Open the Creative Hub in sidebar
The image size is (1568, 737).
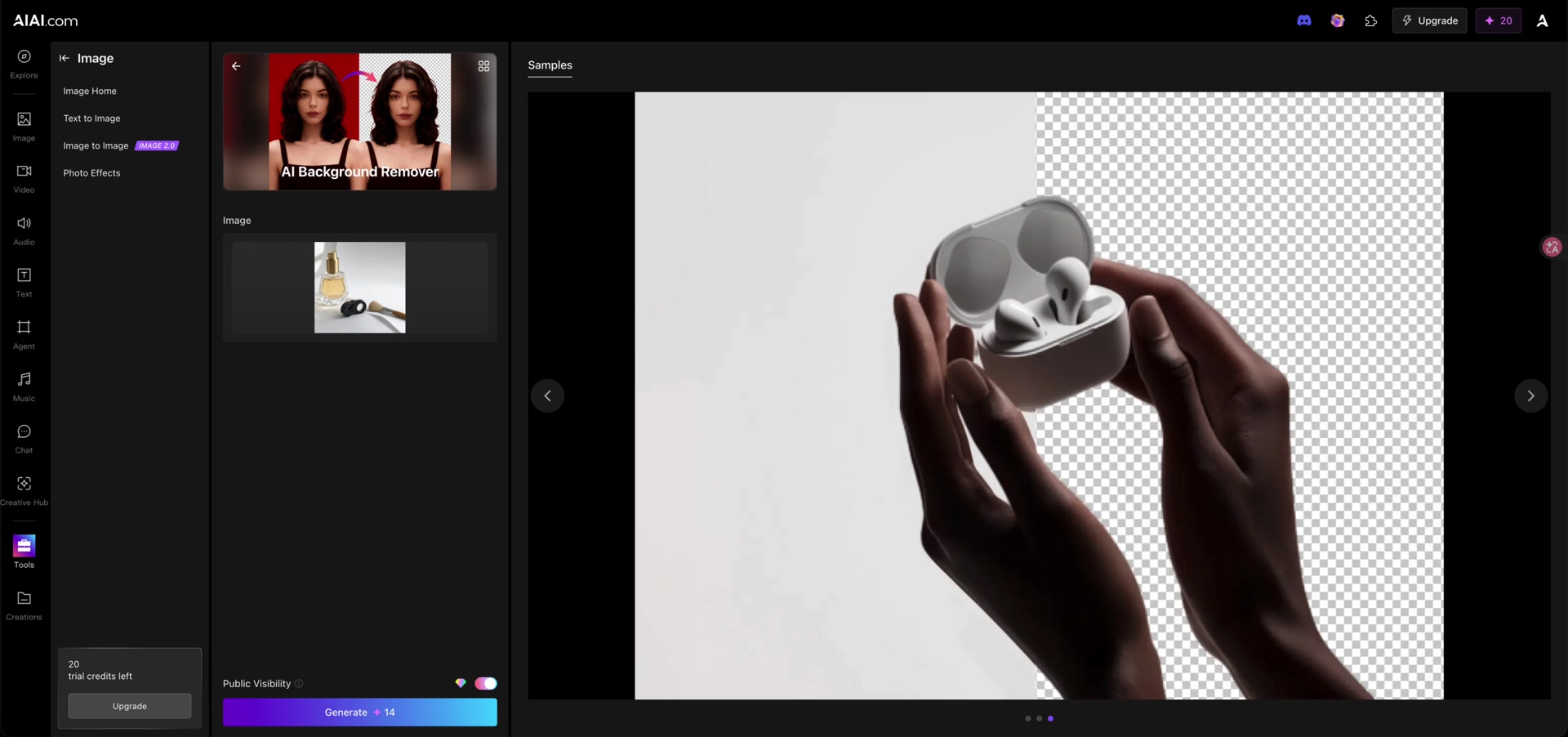tap(24, 491)
